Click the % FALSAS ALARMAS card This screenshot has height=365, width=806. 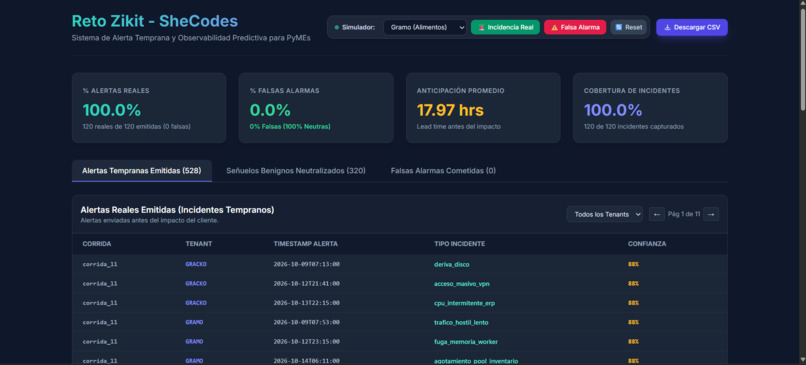coord(316,108)
